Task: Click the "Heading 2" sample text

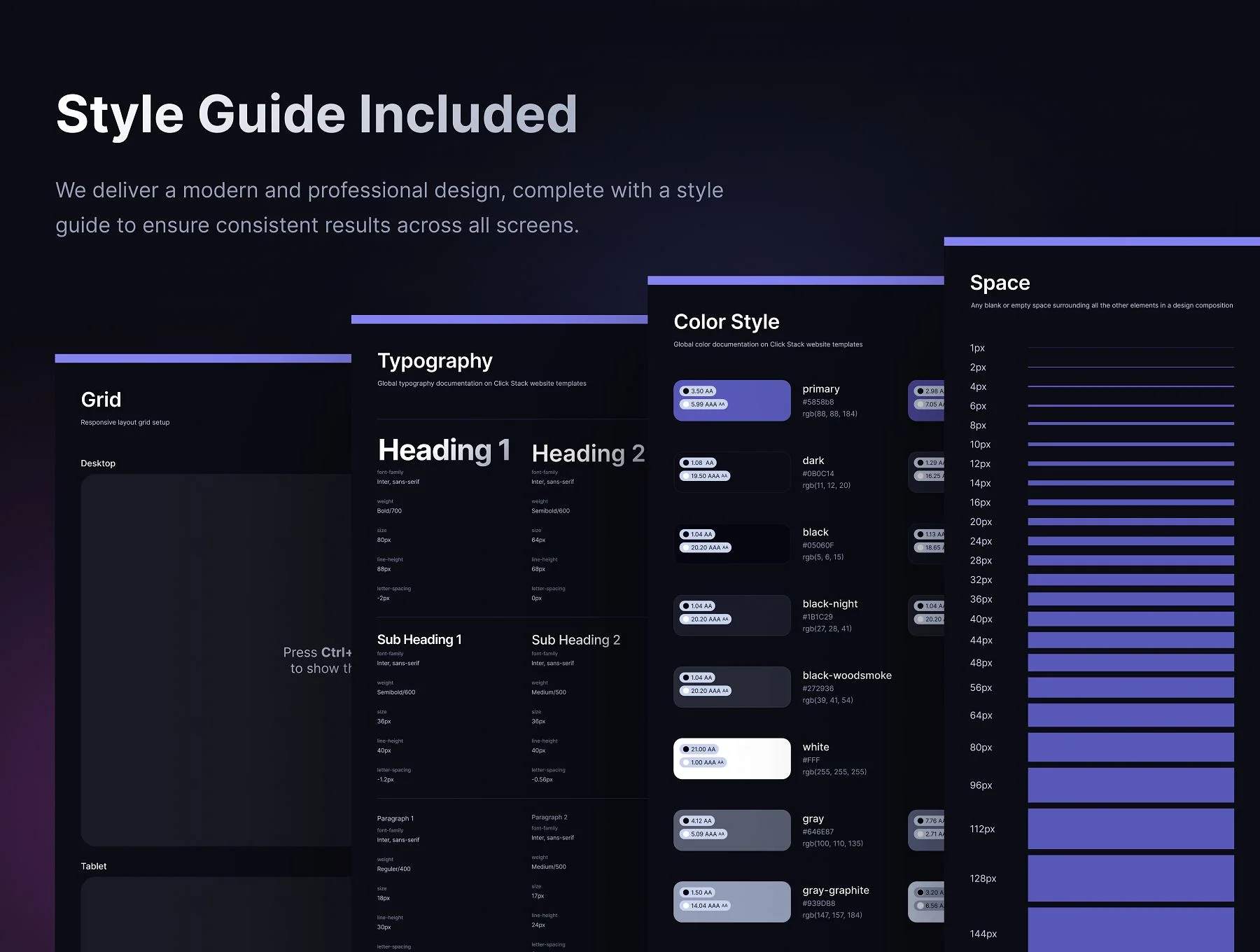Action: (x=588, y=454)
